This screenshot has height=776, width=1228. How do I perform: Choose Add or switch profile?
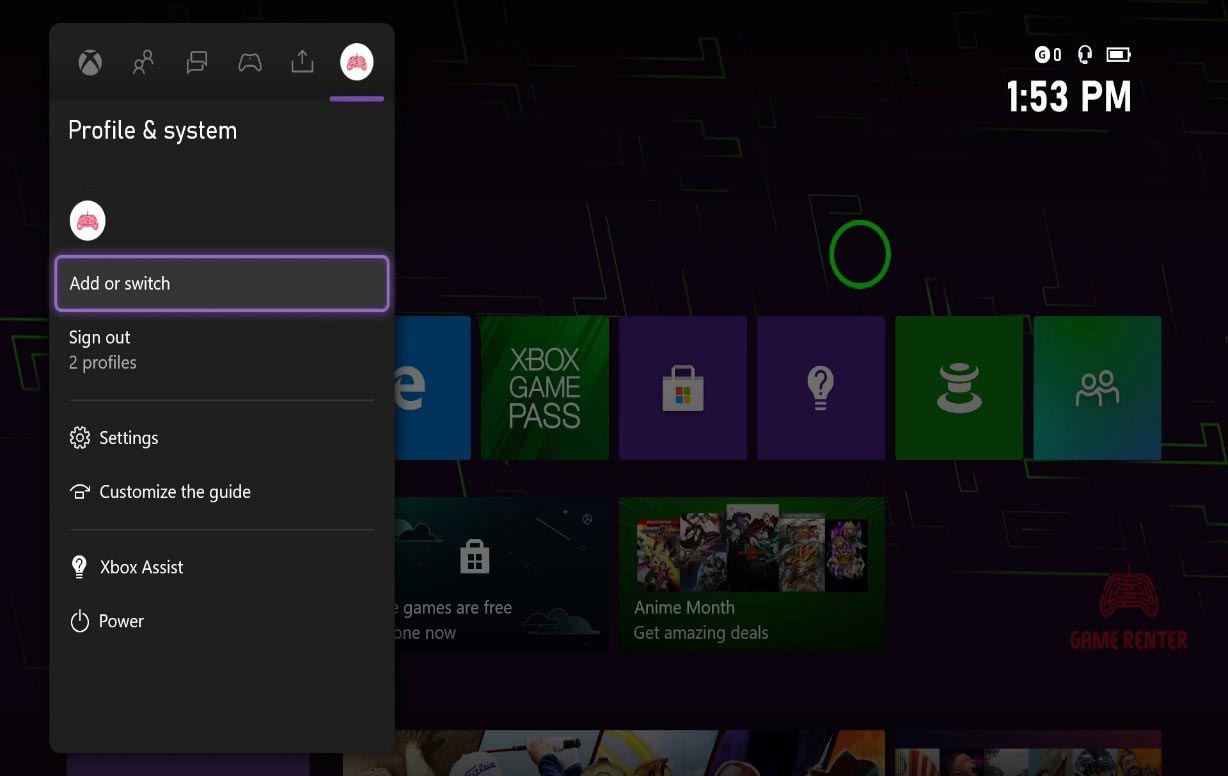tap(221, 283)
